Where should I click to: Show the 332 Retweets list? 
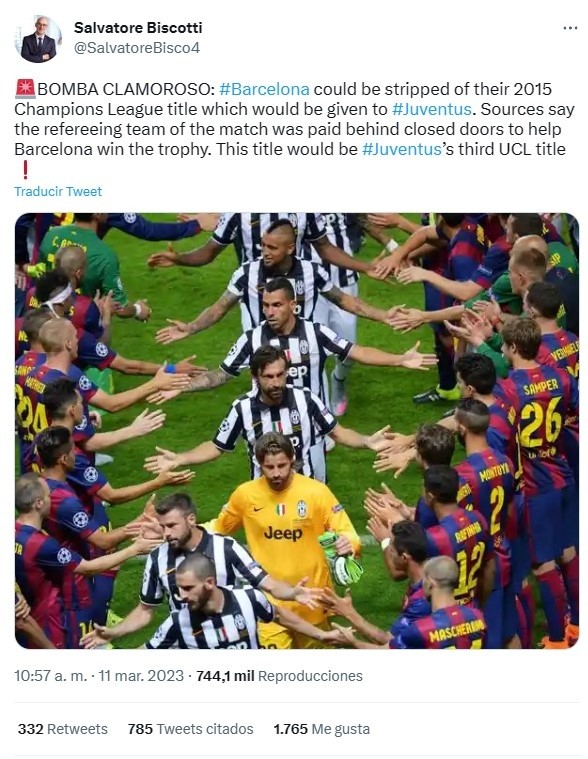(63, 729)
